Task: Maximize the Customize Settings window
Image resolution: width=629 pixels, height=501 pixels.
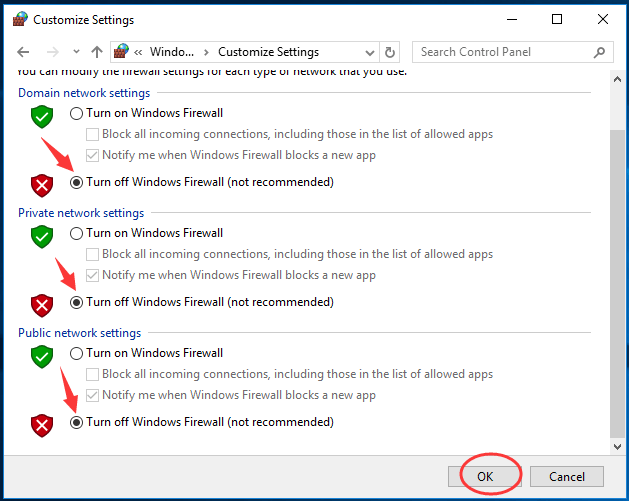Action: coord(557,19)
